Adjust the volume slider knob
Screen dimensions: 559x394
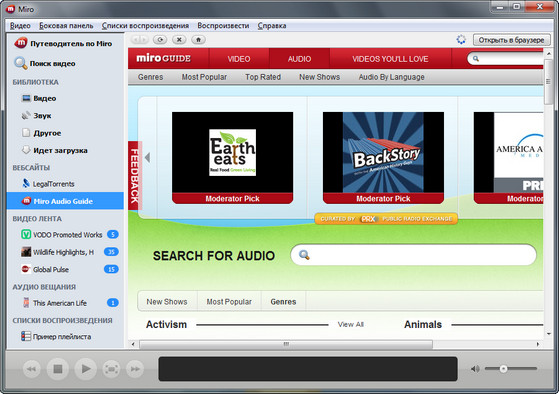click(503, 368)
